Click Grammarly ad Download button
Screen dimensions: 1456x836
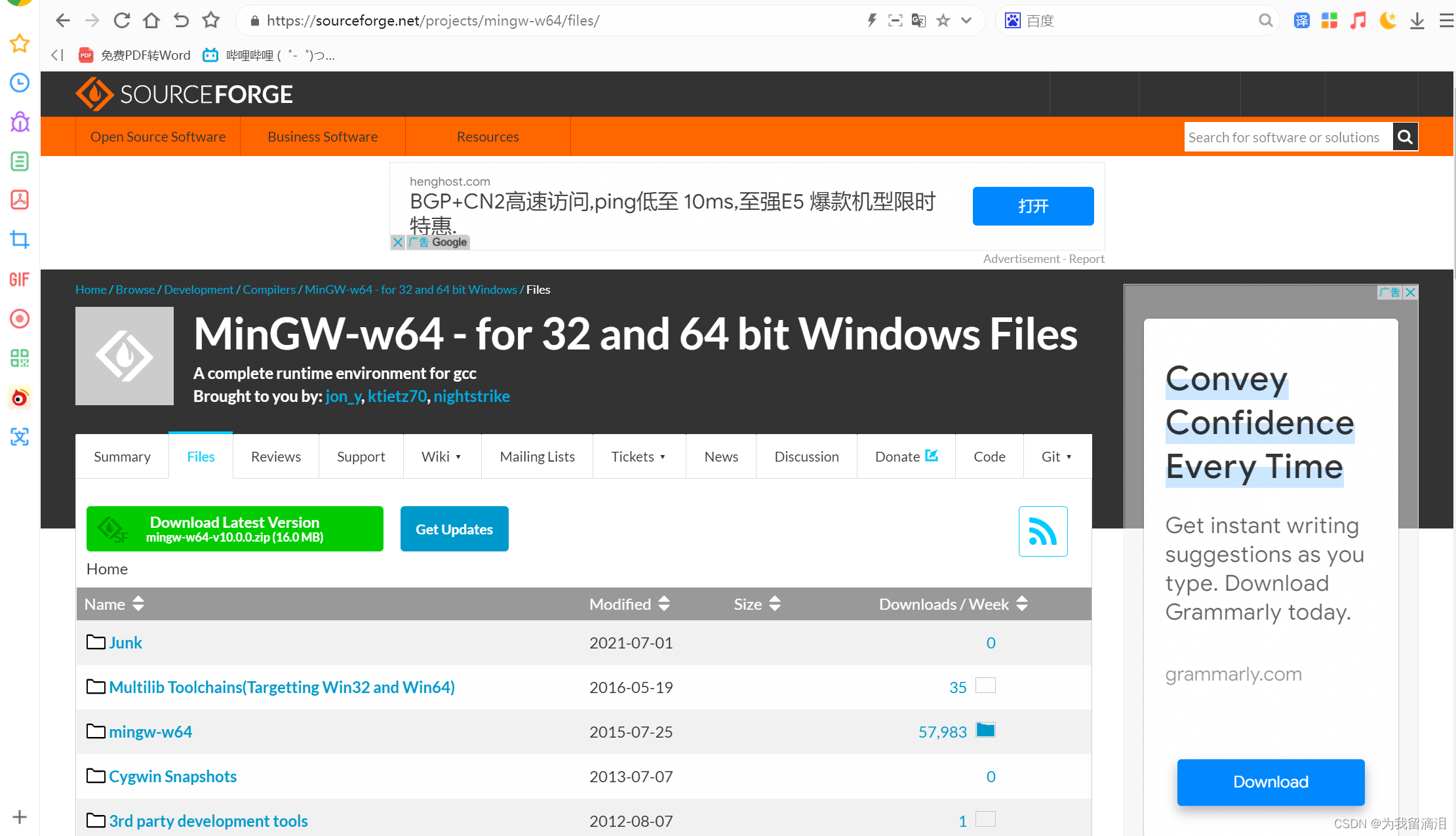[1270, 782]
